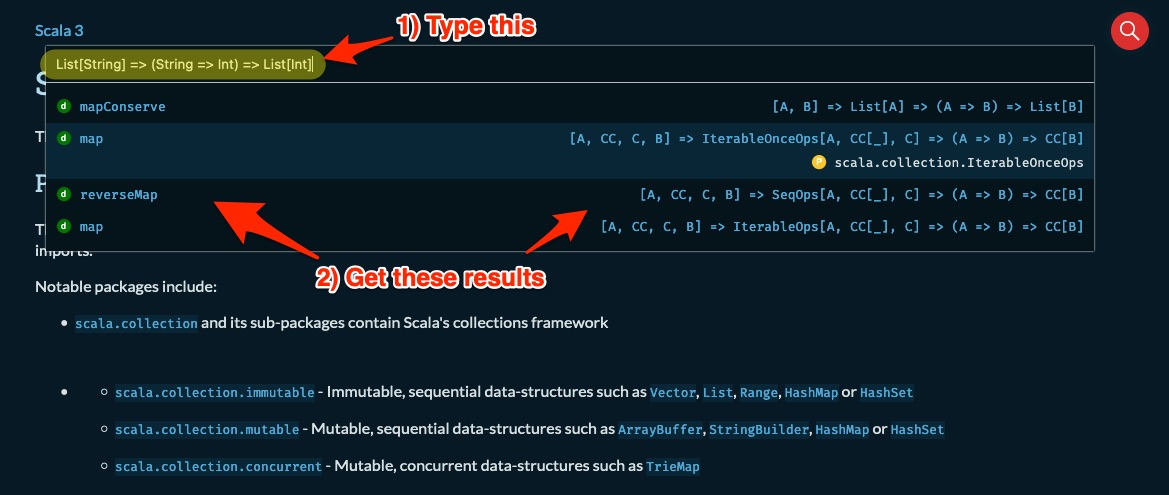Open the scala.collection package link
The height and width of the screenshot is (495, 1169).
[x=136, y=324]
